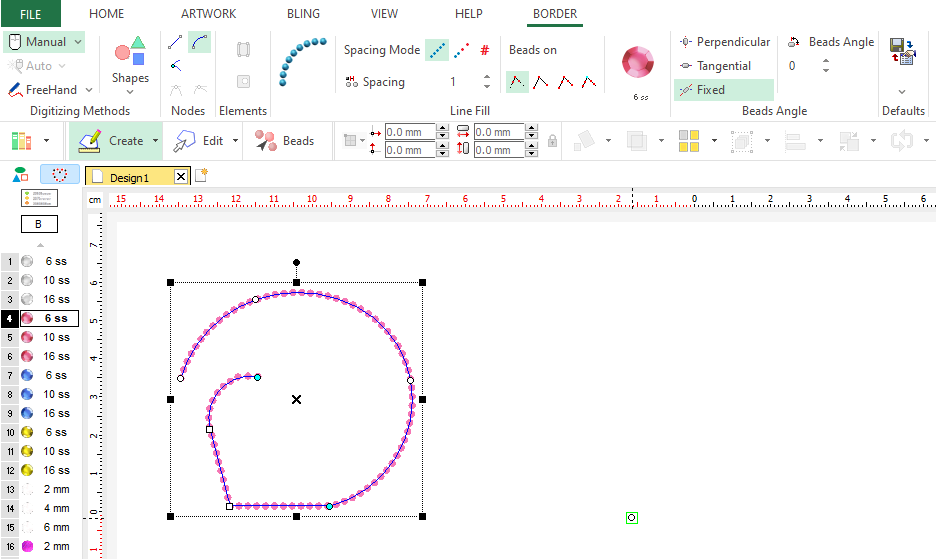This screenshot has width=936, height=559.
Task: Switch to the VIEW ribbon tab
Action: pos(384,13)
